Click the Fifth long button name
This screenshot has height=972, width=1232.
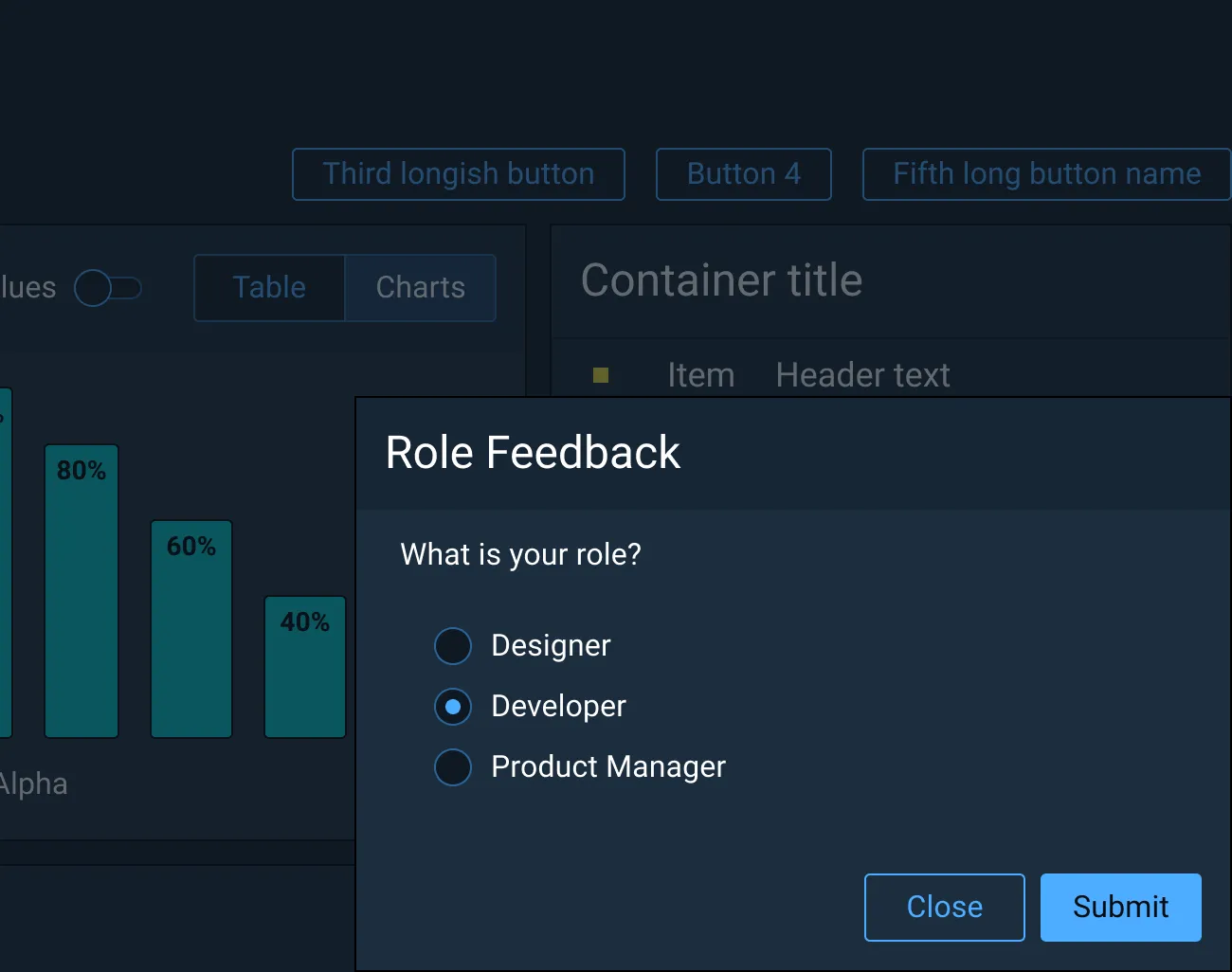pyautogui.click(x=1046, y=174)
